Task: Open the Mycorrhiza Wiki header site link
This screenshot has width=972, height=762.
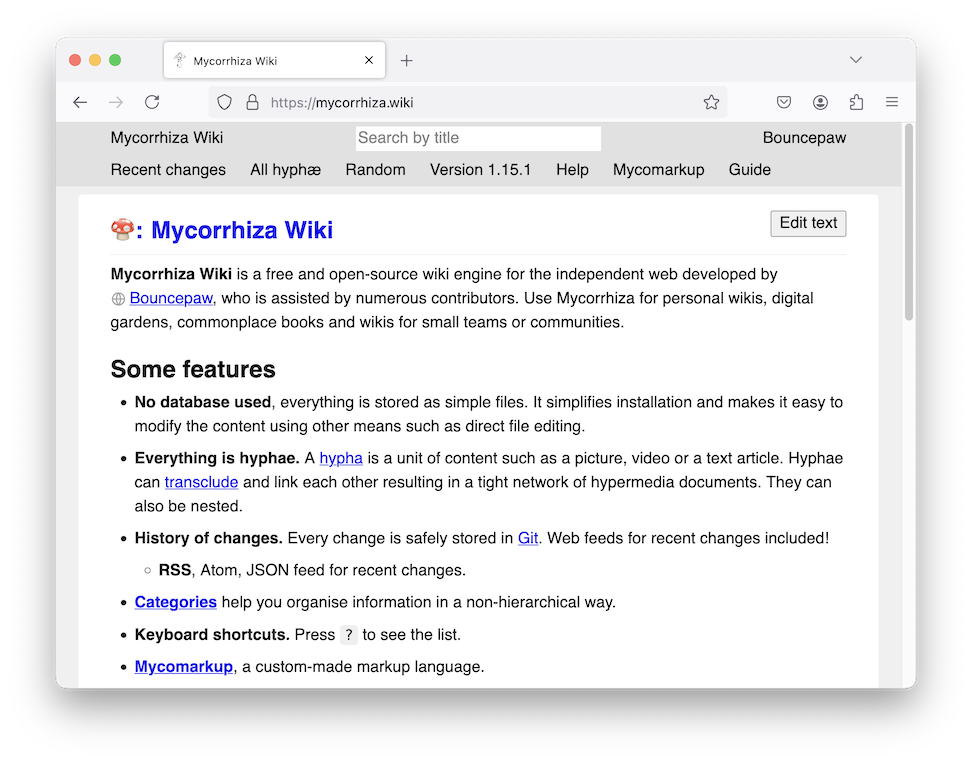Action: (167, 138)
